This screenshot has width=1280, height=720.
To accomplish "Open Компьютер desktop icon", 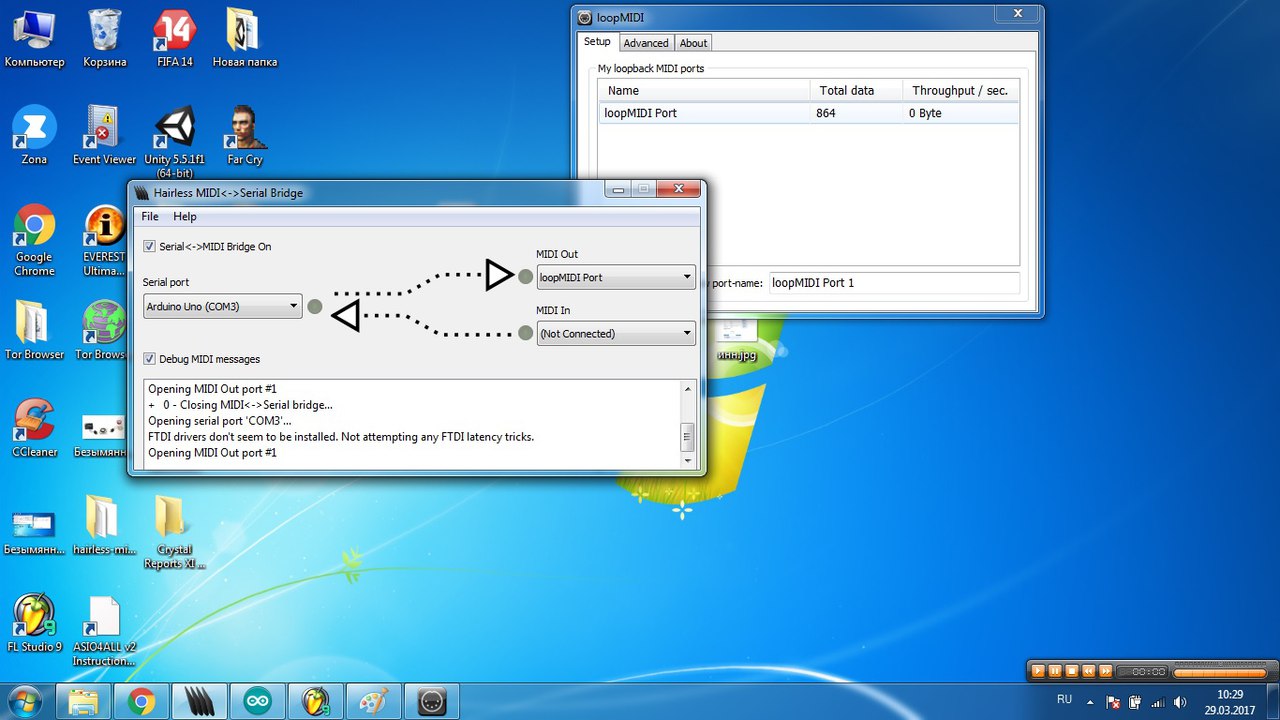I will coord(34,39).
